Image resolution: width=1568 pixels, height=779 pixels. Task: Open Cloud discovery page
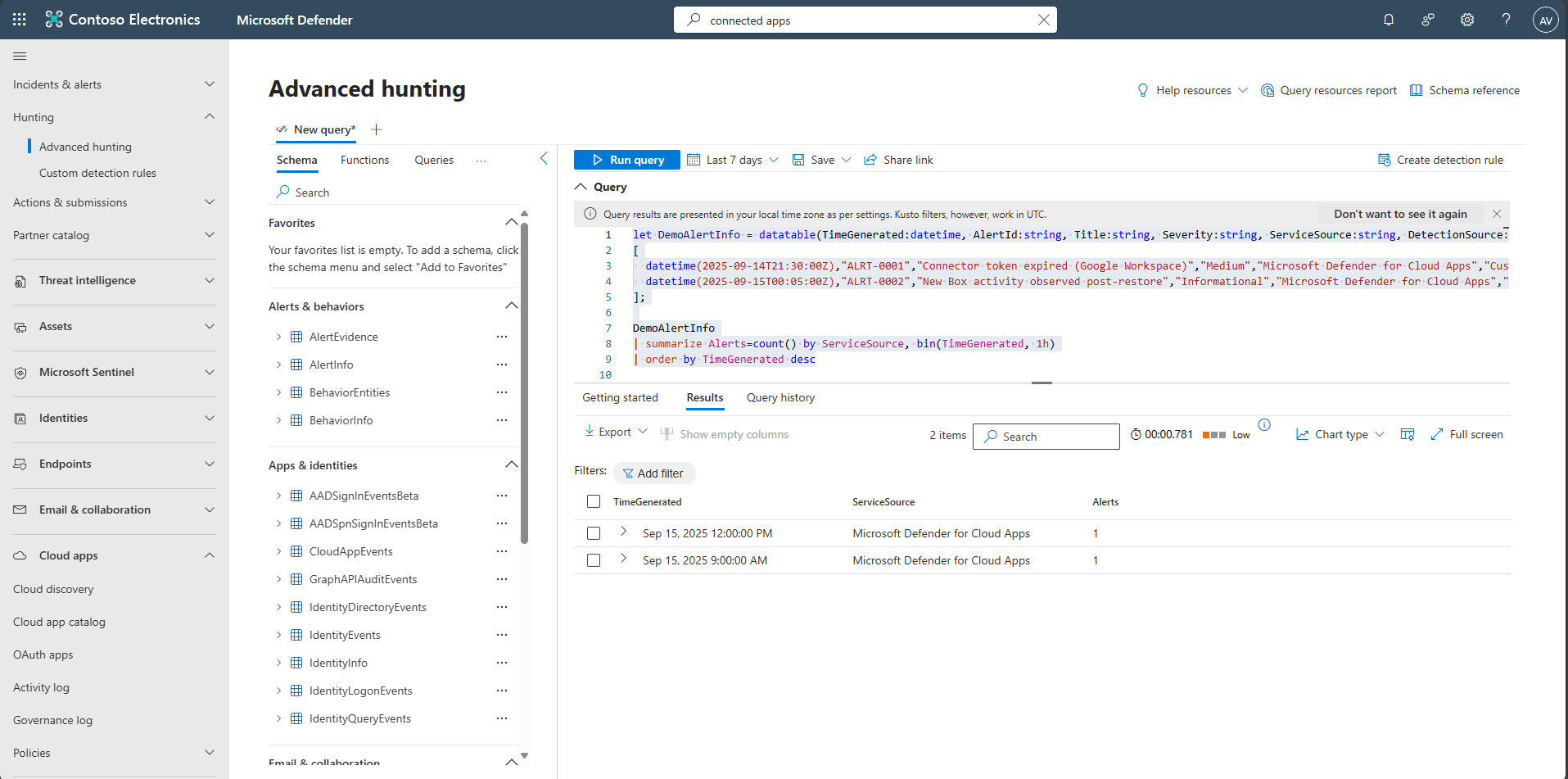53,589
